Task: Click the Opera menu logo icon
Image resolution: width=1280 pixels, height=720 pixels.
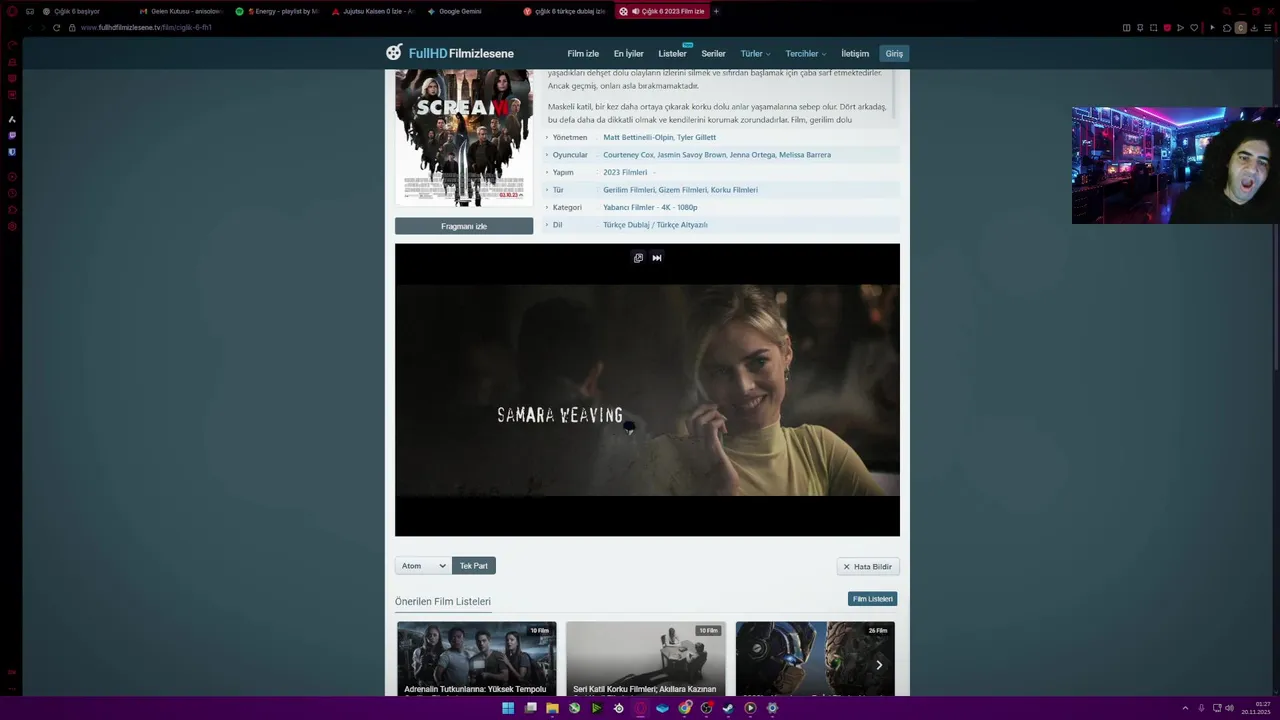Action: tap(12, 11)
